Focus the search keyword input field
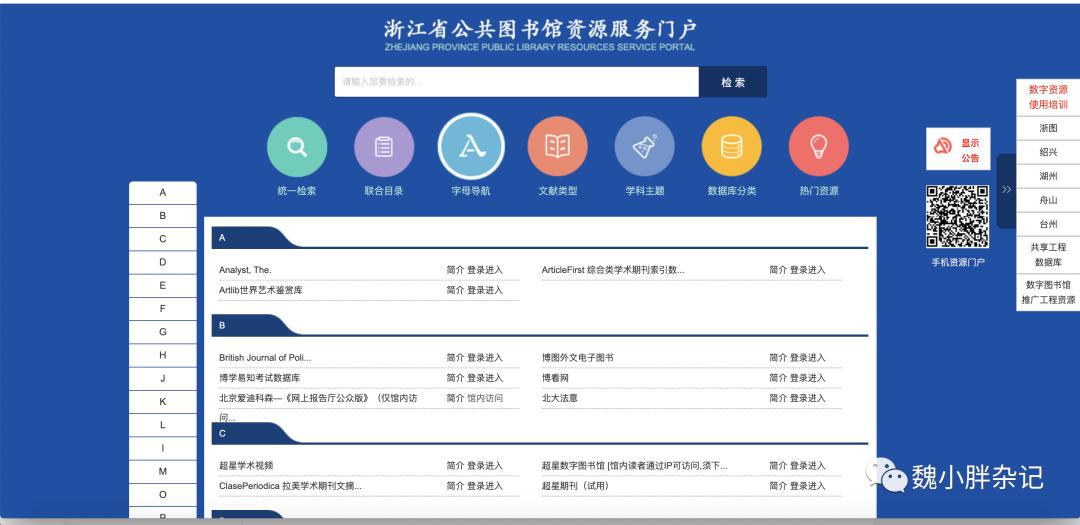Screen dimensions: 1080x525 tap(517, 82)
